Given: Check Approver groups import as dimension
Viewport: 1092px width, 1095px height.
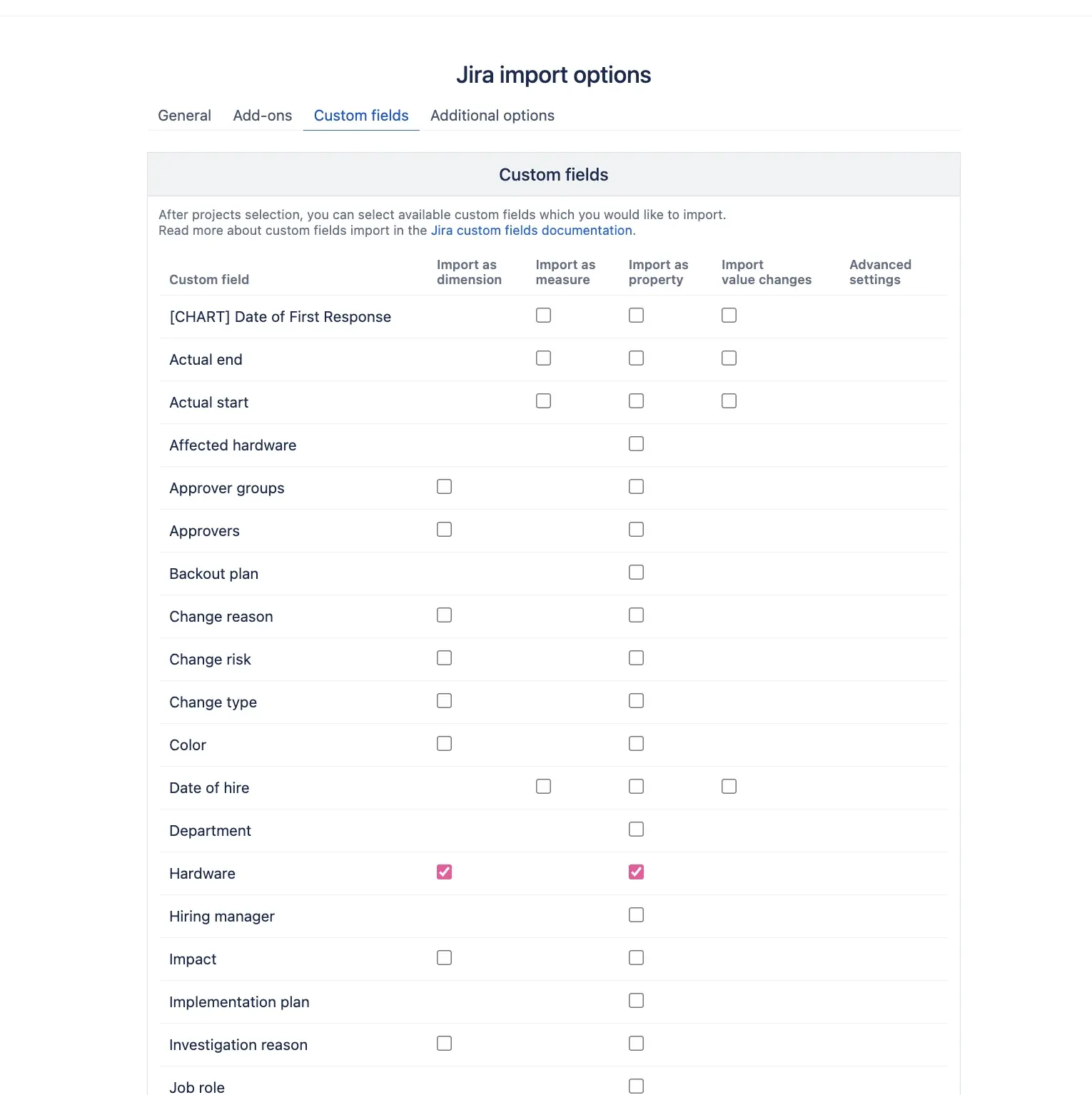Looking at the screenshot, I should tap(444, 487).
